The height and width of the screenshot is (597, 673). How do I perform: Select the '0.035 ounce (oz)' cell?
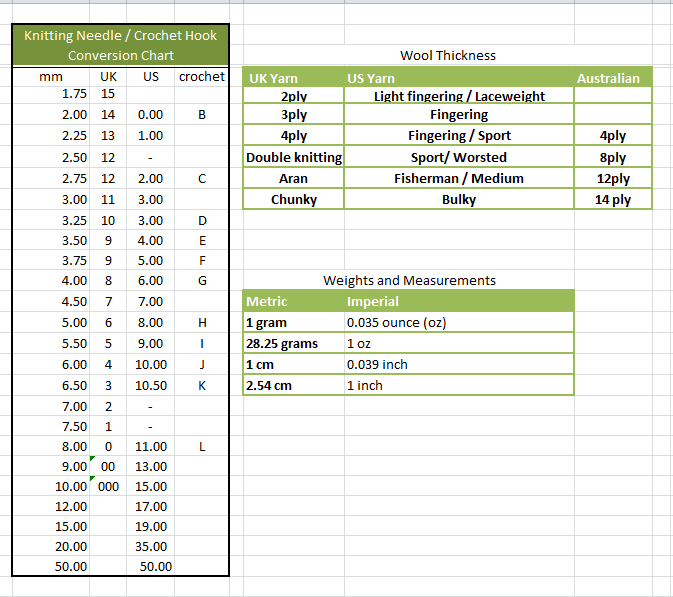click(x=459, y=322)
